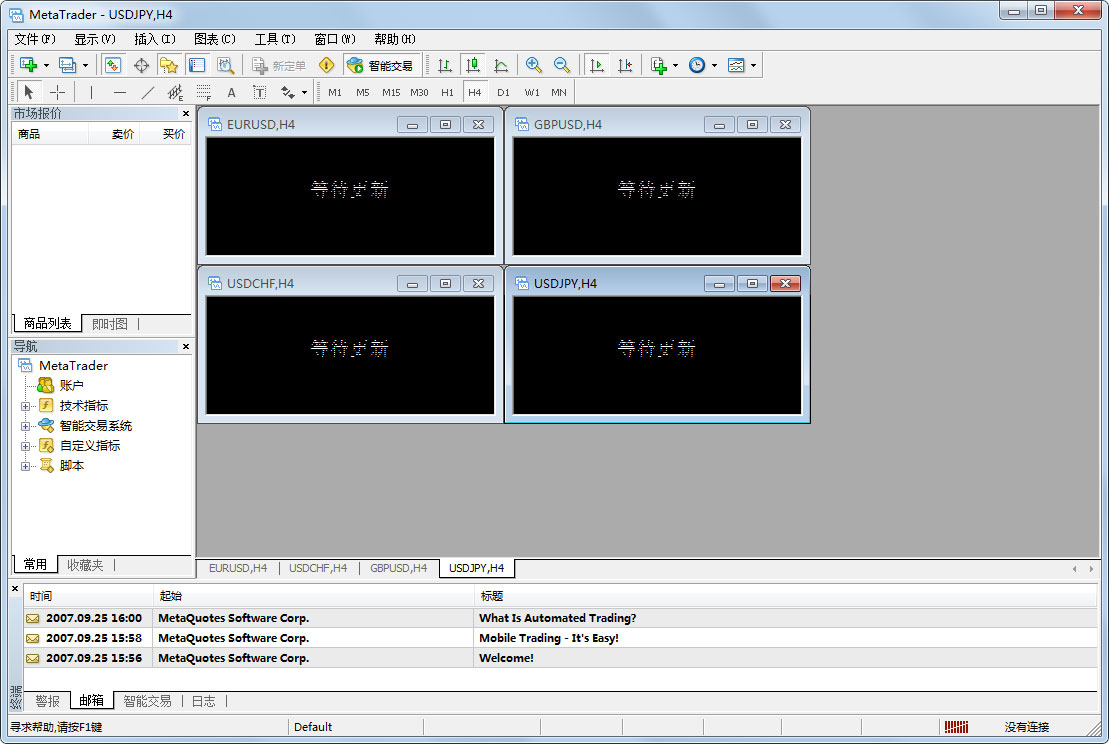The image size is (1109, 744).
Task: Add a Fibonacci retracement
Action: point(203,91)
